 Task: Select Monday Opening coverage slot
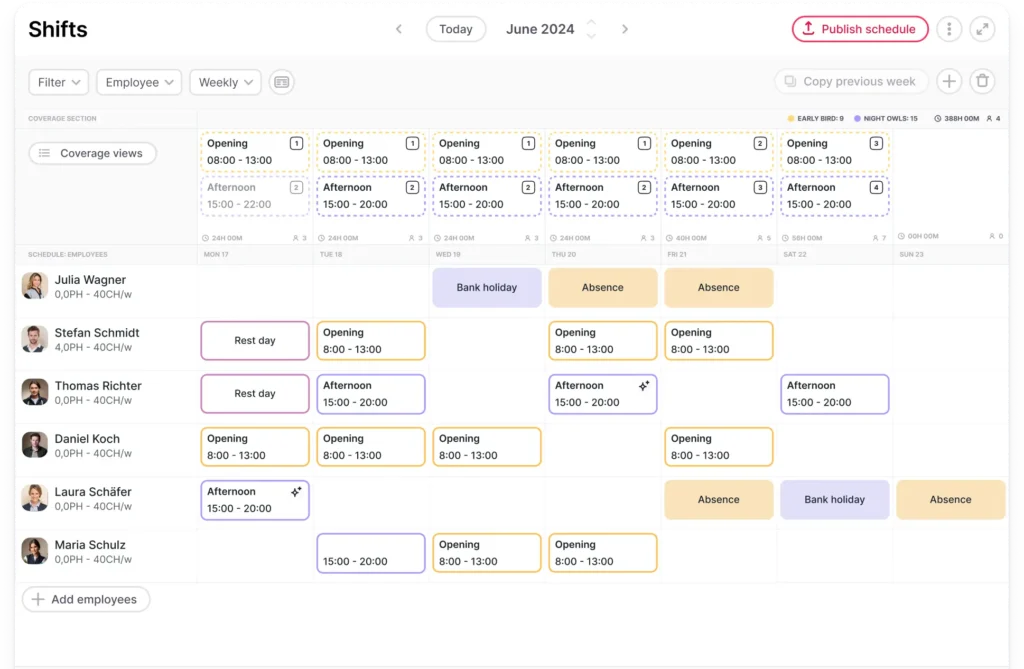(255, 152)
